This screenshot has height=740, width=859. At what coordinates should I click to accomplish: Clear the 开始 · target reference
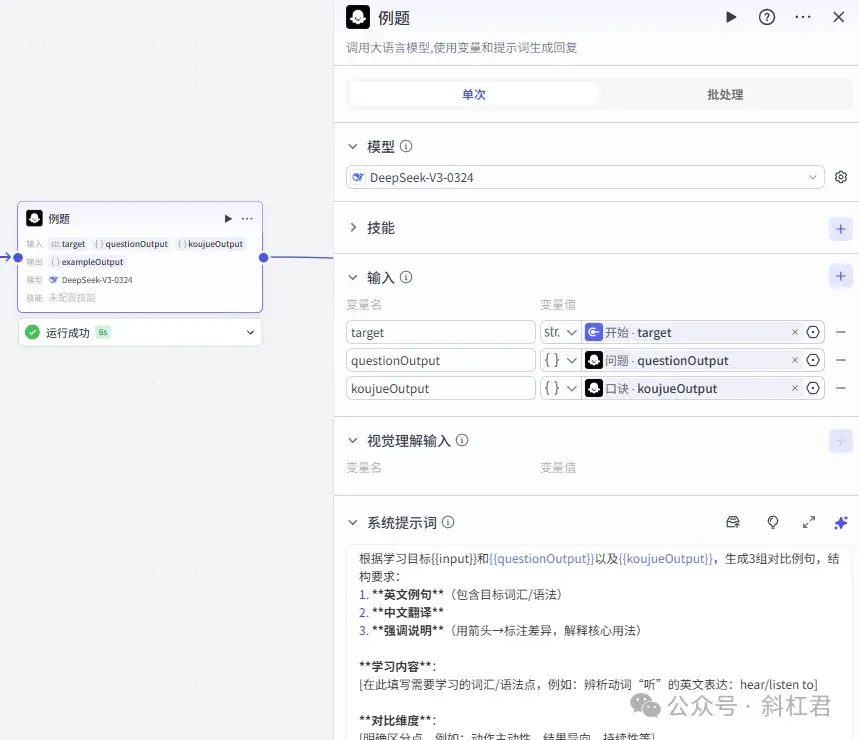(795, 332)
